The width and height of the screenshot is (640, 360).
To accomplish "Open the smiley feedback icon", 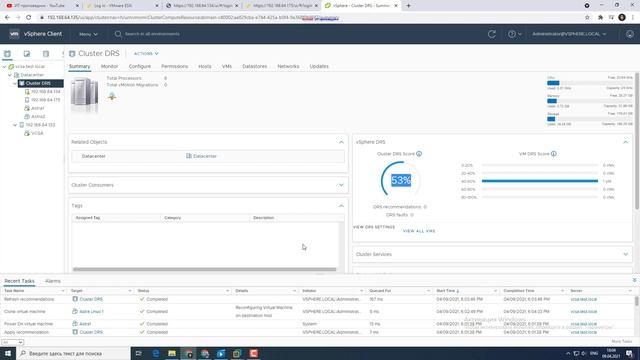I will (x=630, y=34).
